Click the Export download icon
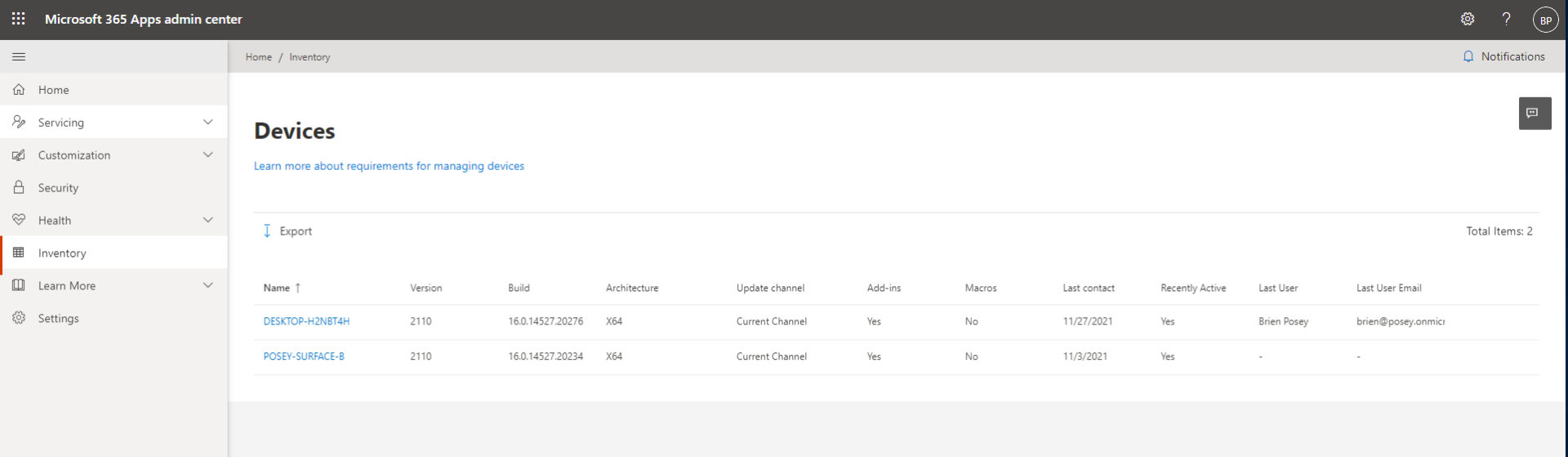 (x=267, y=231)
